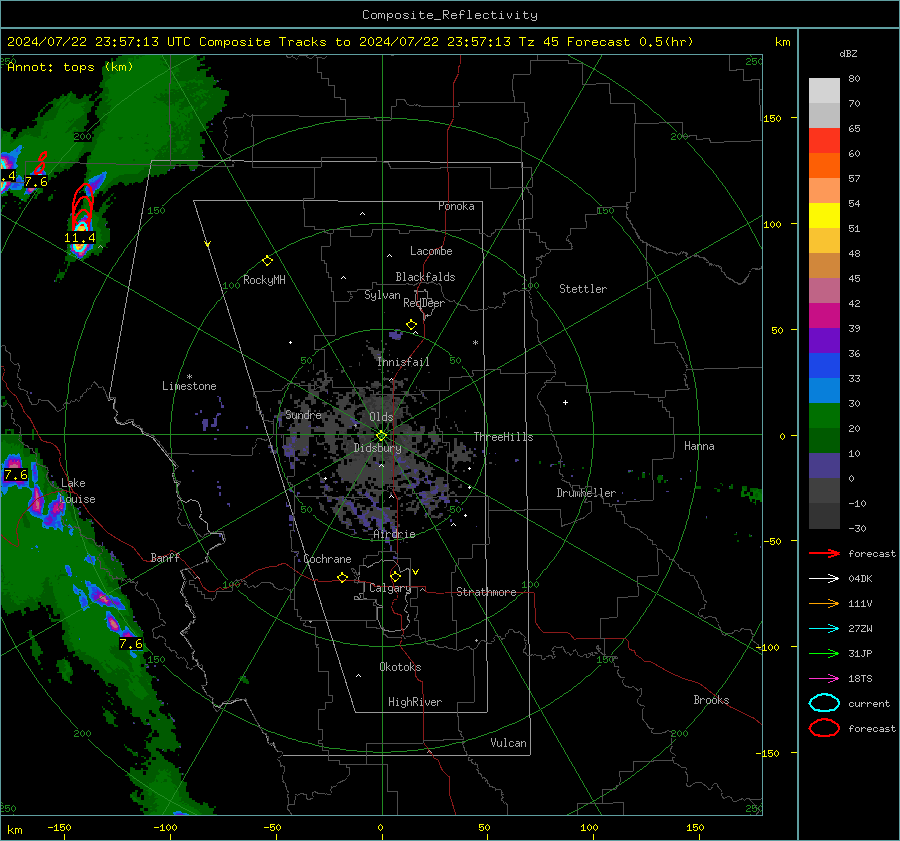Click the Strathmore city label

pos(486,592)
